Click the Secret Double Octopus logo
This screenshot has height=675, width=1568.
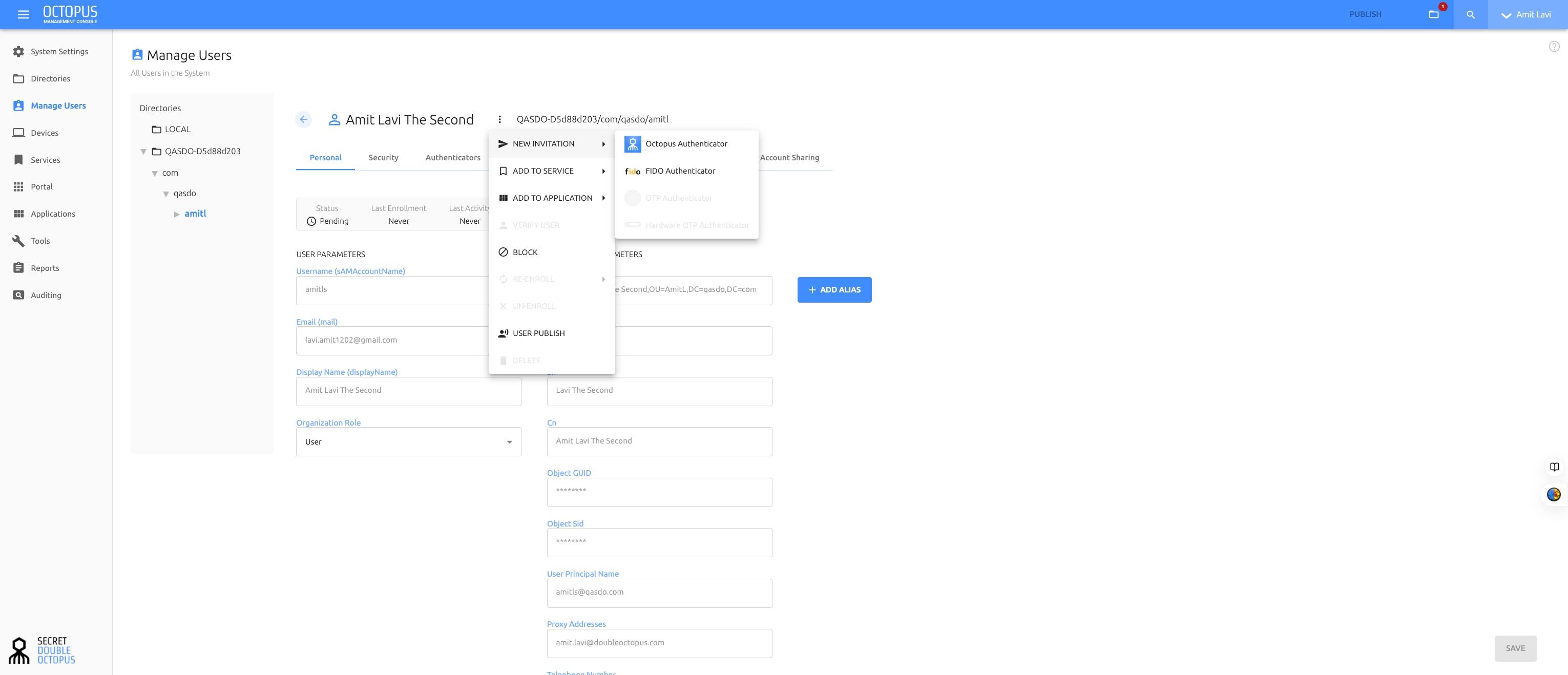click(42, 650)
